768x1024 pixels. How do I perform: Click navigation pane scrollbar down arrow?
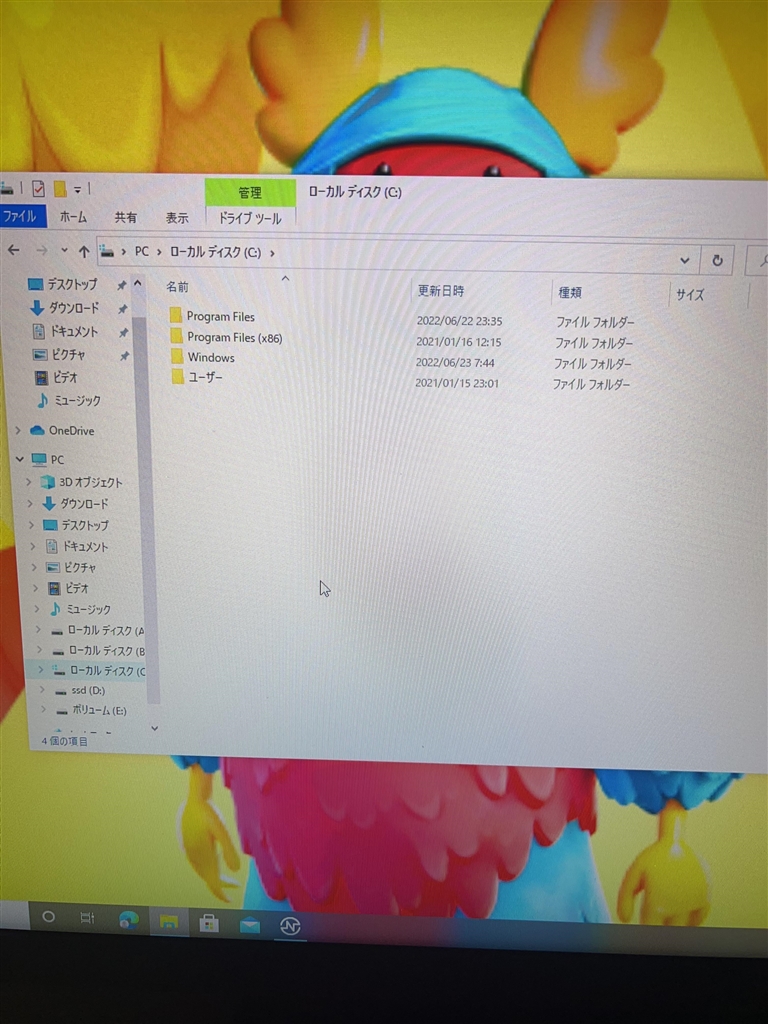tap(155, 728)
